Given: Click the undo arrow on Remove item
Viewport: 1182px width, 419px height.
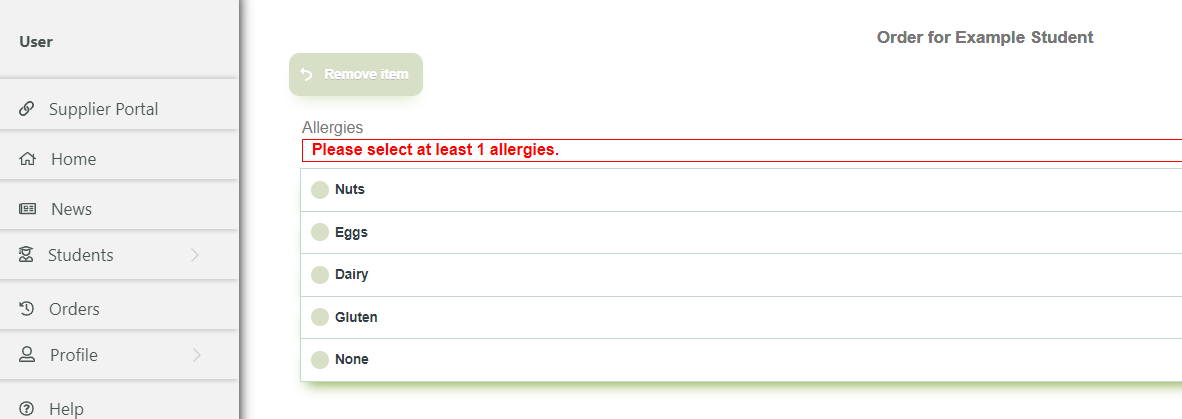Looking at the screenshot, I should coord(306,74).
